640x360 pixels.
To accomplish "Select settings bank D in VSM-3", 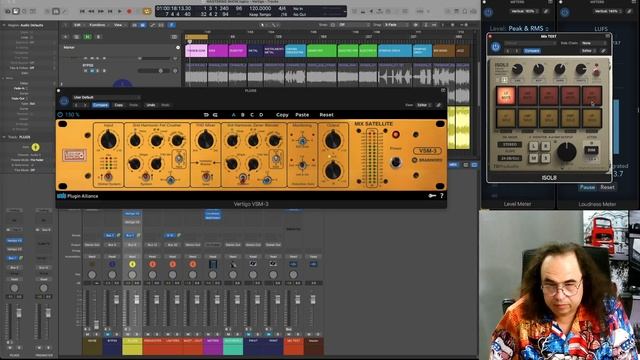I will (x=261, y=115).
